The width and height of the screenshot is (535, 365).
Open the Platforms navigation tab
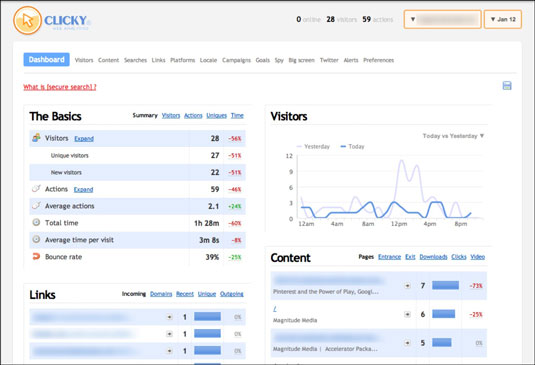click(x=183, y=60)
